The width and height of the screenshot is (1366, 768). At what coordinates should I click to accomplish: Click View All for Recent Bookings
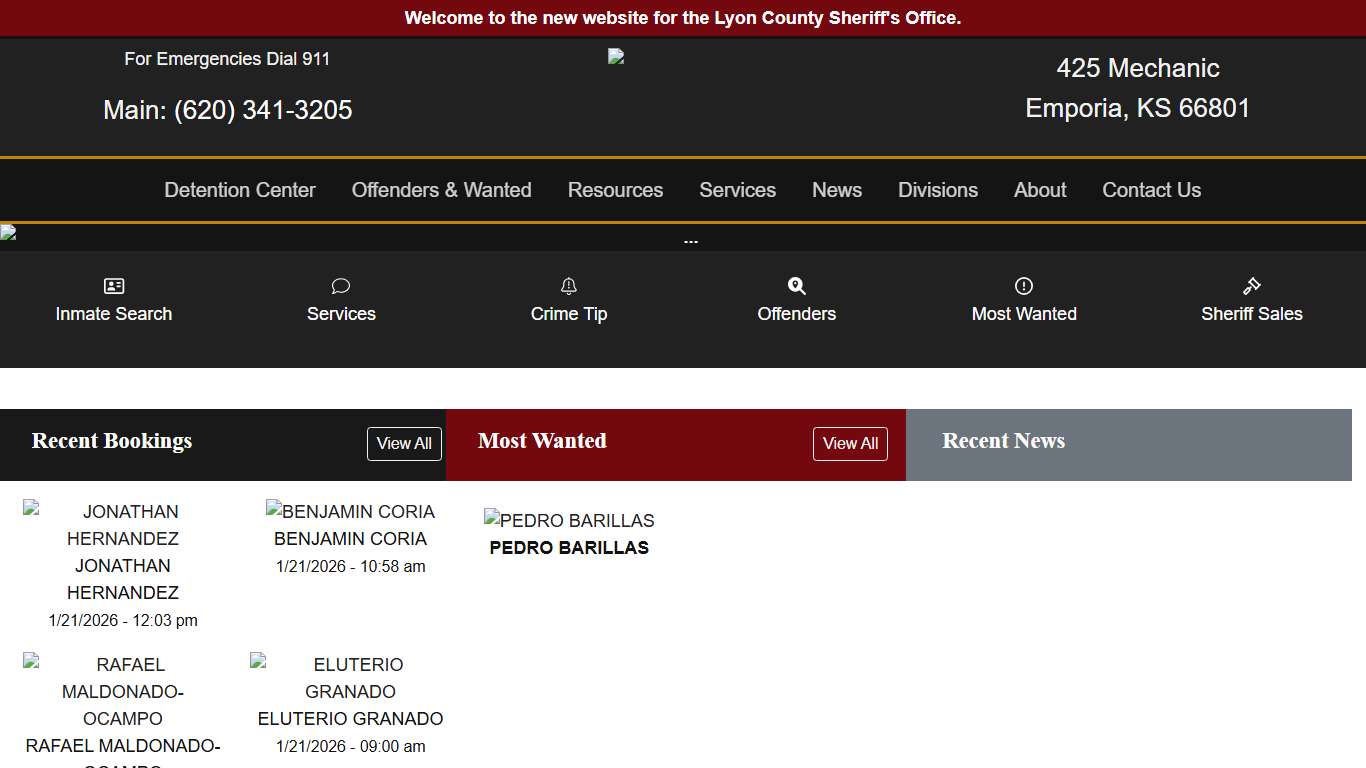404,443
